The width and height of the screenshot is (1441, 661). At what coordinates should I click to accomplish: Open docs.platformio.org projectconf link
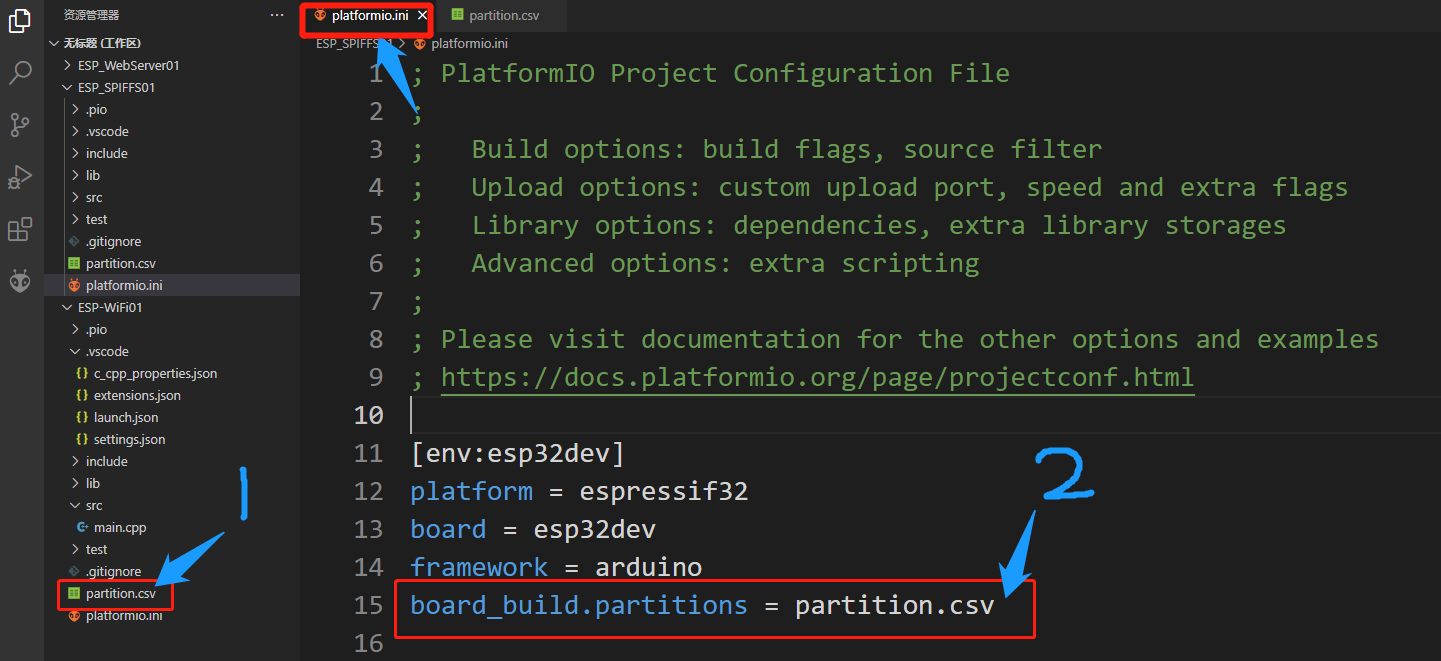point(817,377)
